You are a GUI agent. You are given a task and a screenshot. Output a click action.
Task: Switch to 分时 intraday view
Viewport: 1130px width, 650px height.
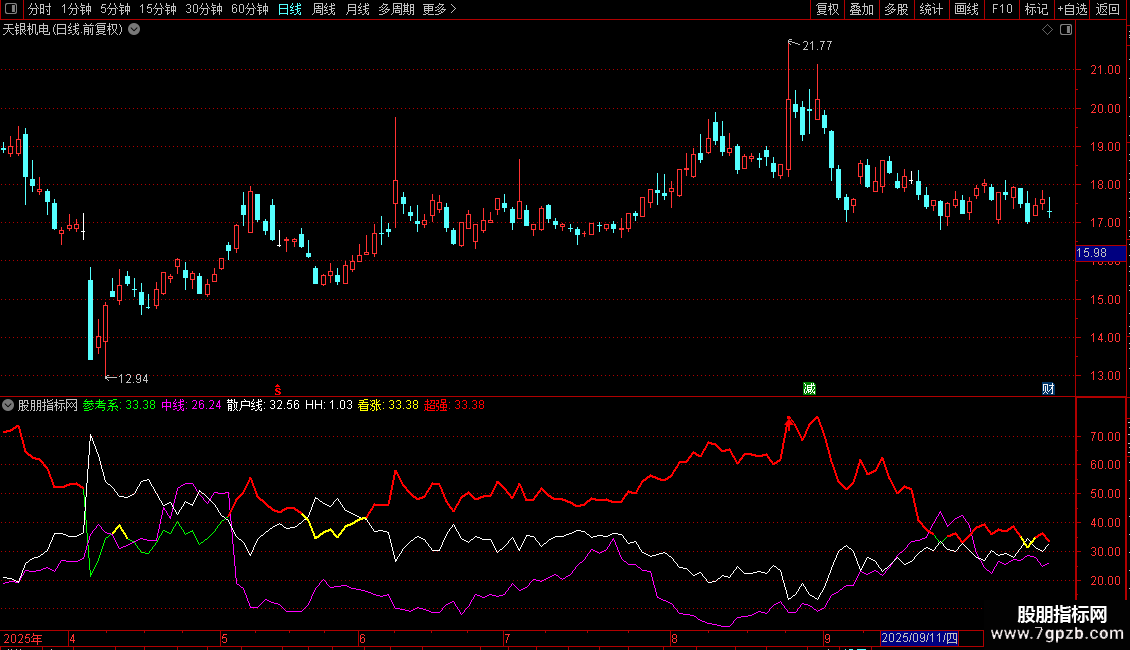point(40,9)
